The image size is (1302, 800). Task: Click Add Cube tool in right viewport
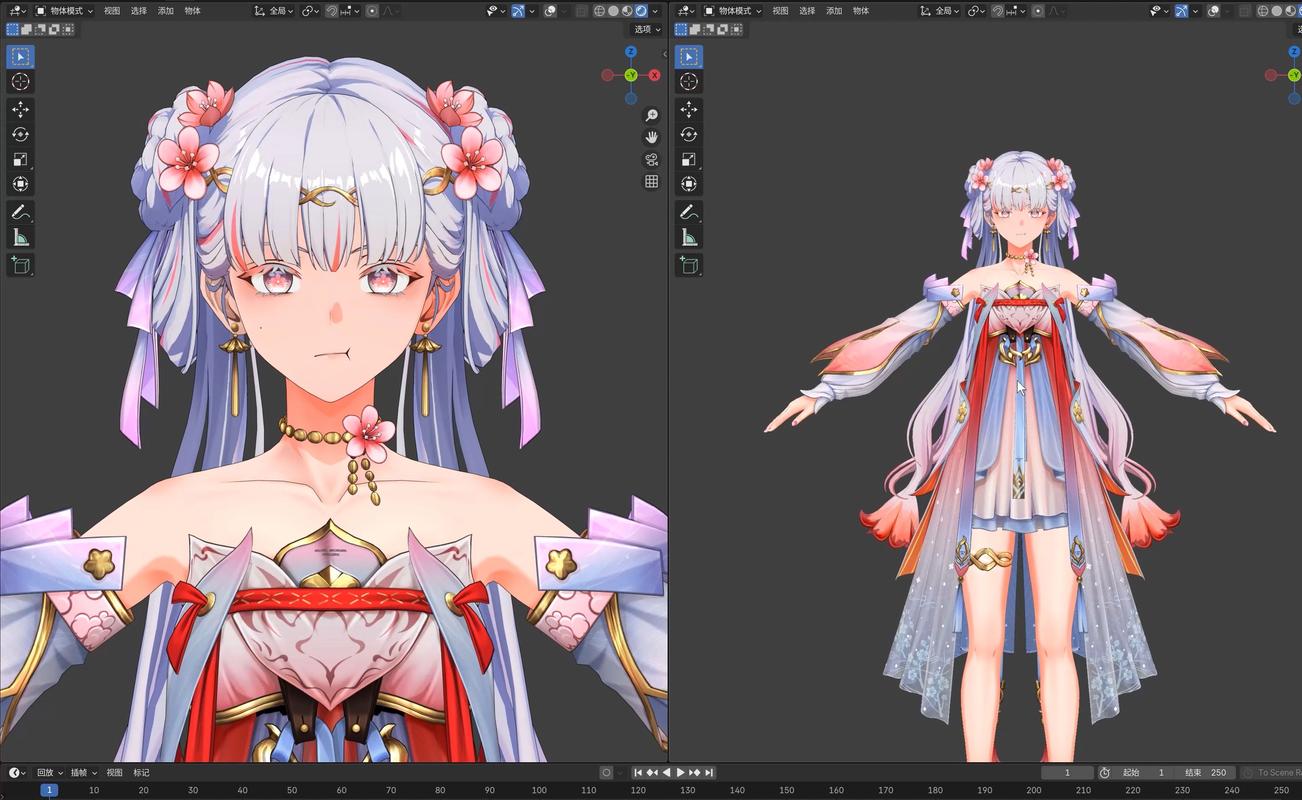(x=689, y=265)
